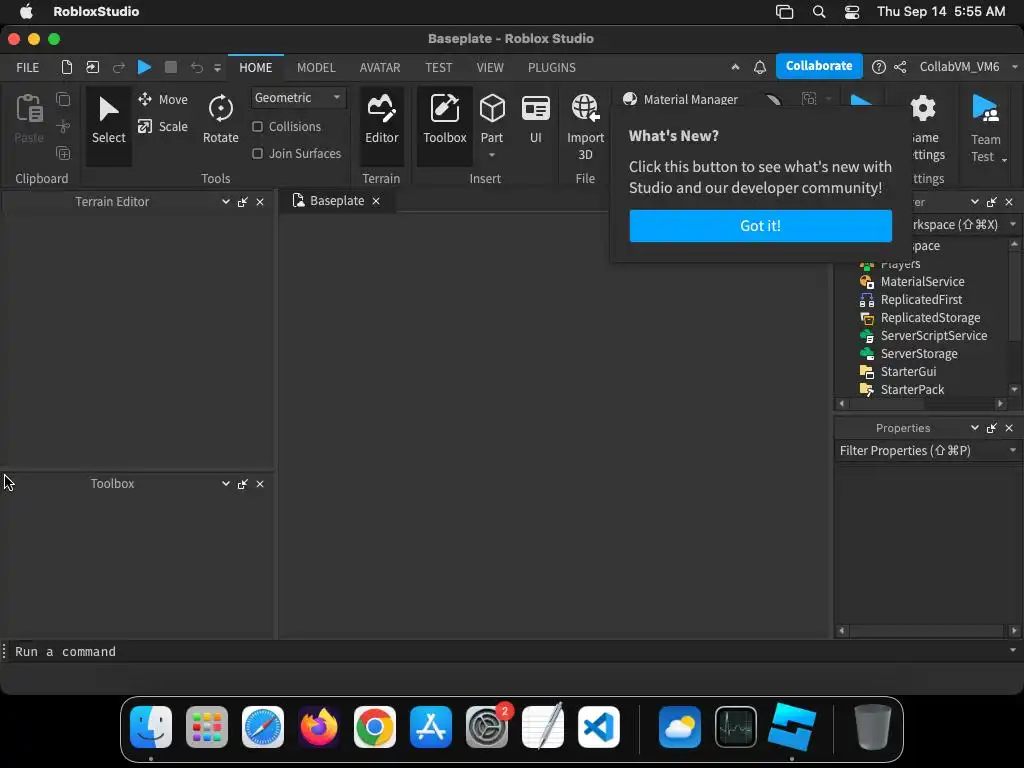Open the file icon next to New

coord(93,67)
